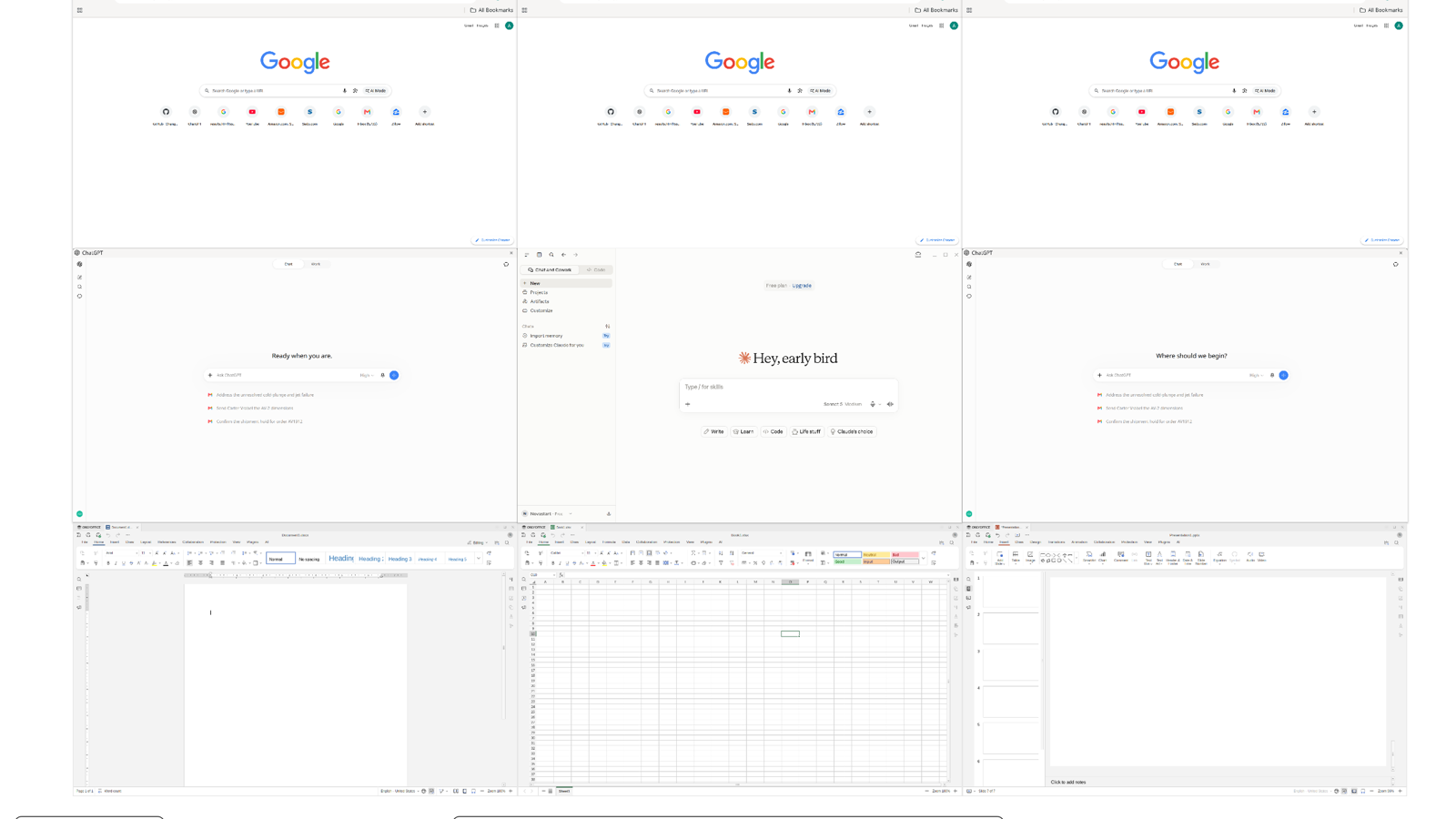Open the Design tab in the presentation editor

point(1036,542)
